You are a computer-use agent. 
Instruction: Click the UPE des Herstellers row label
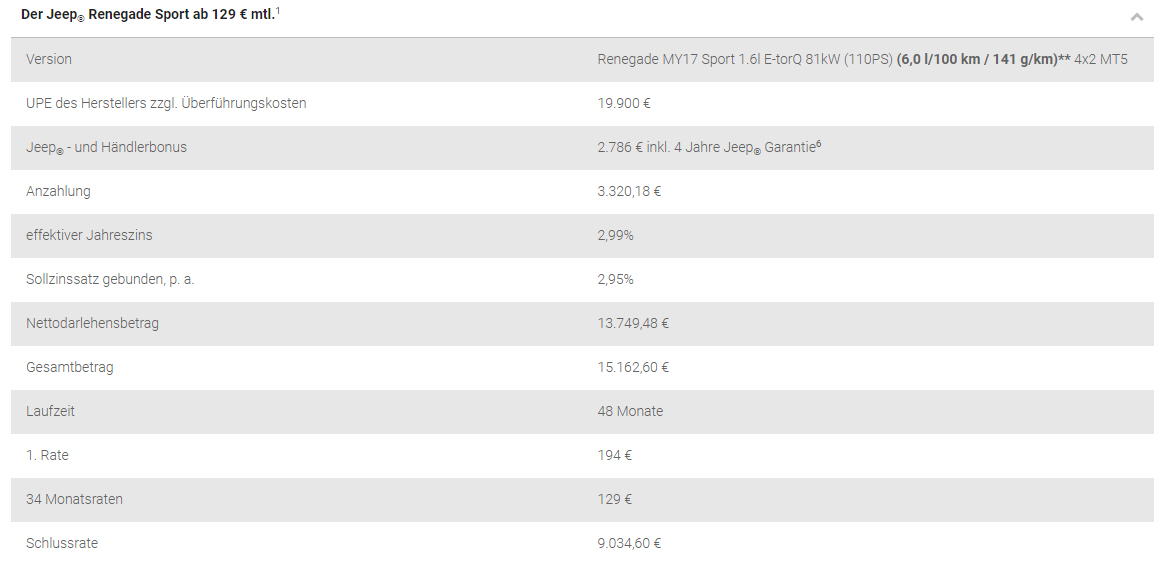click(x=166, y=103)
